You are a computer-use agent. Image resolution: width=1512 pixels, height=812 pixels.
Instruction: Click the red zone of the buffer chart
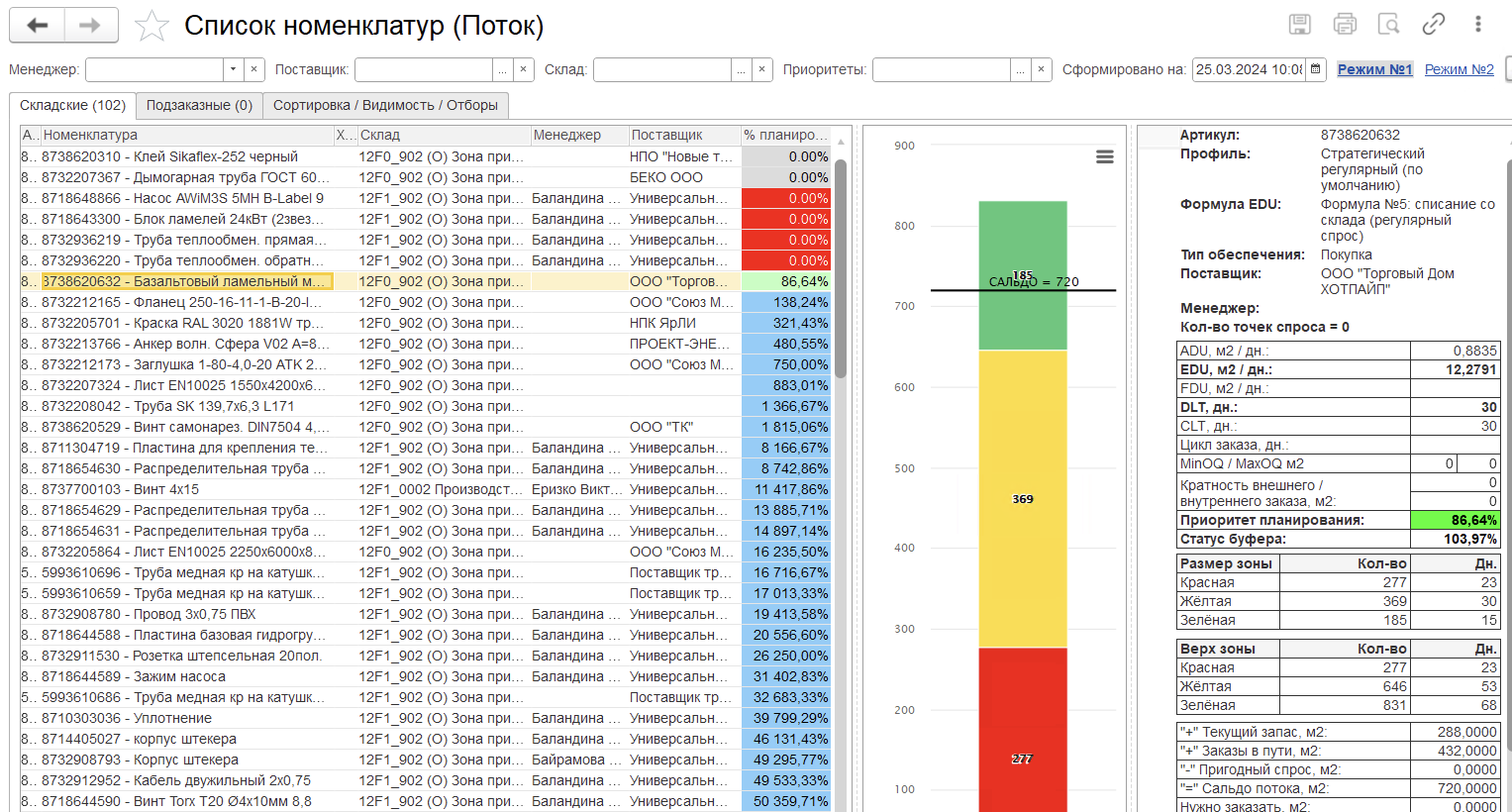click(1023, 730)
